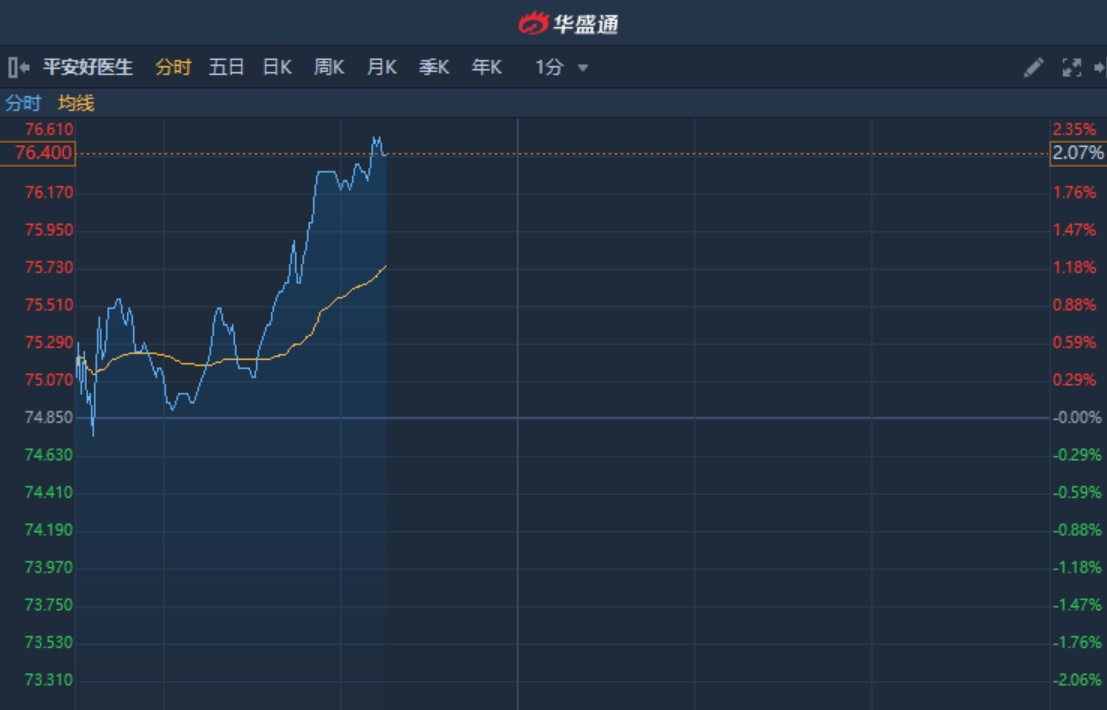Toggle the 分时 price line legend
1107x710 pixels.
[x=23, y=103]
